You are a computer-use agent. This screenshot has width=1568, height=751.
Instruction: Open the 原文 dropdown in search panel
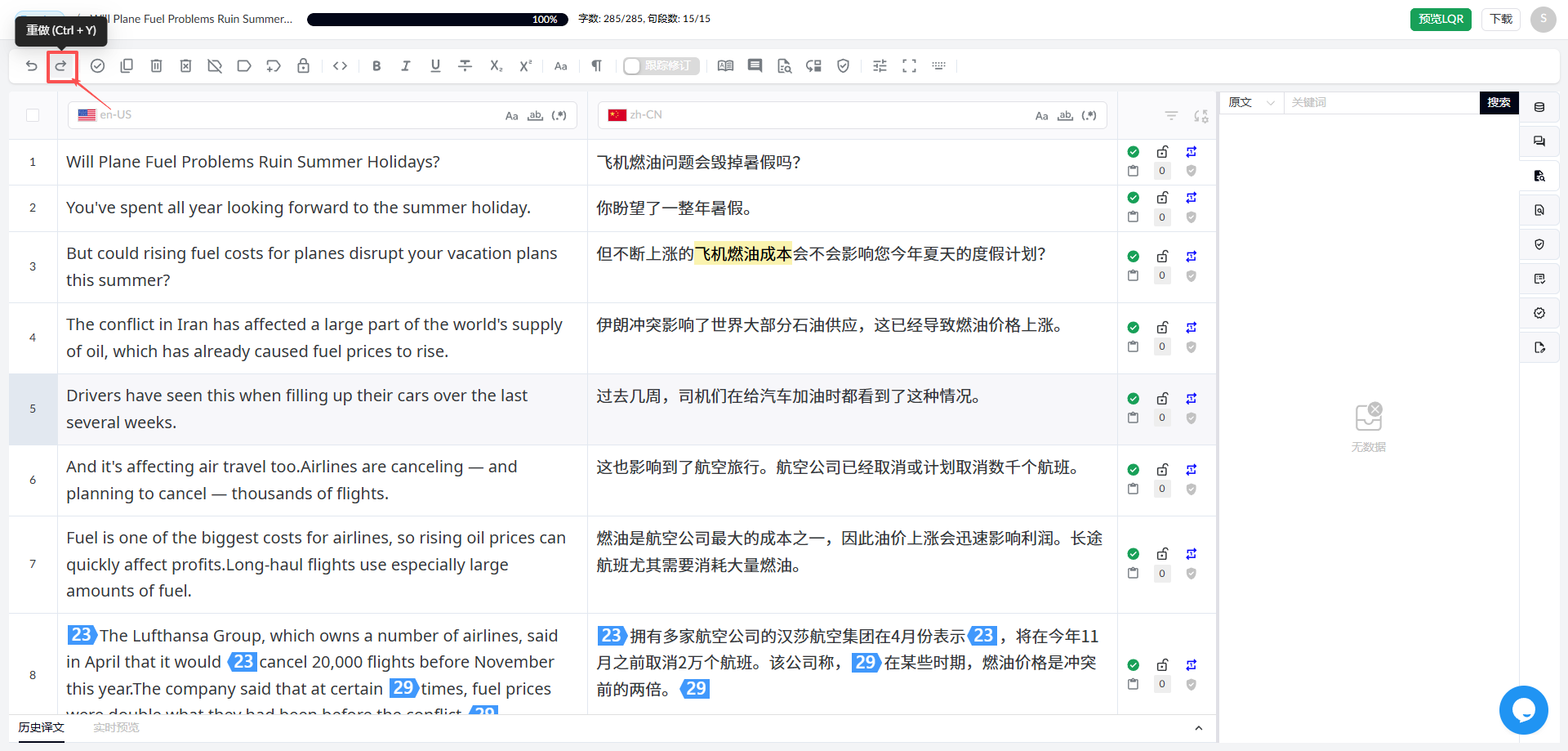point(1252,103)
